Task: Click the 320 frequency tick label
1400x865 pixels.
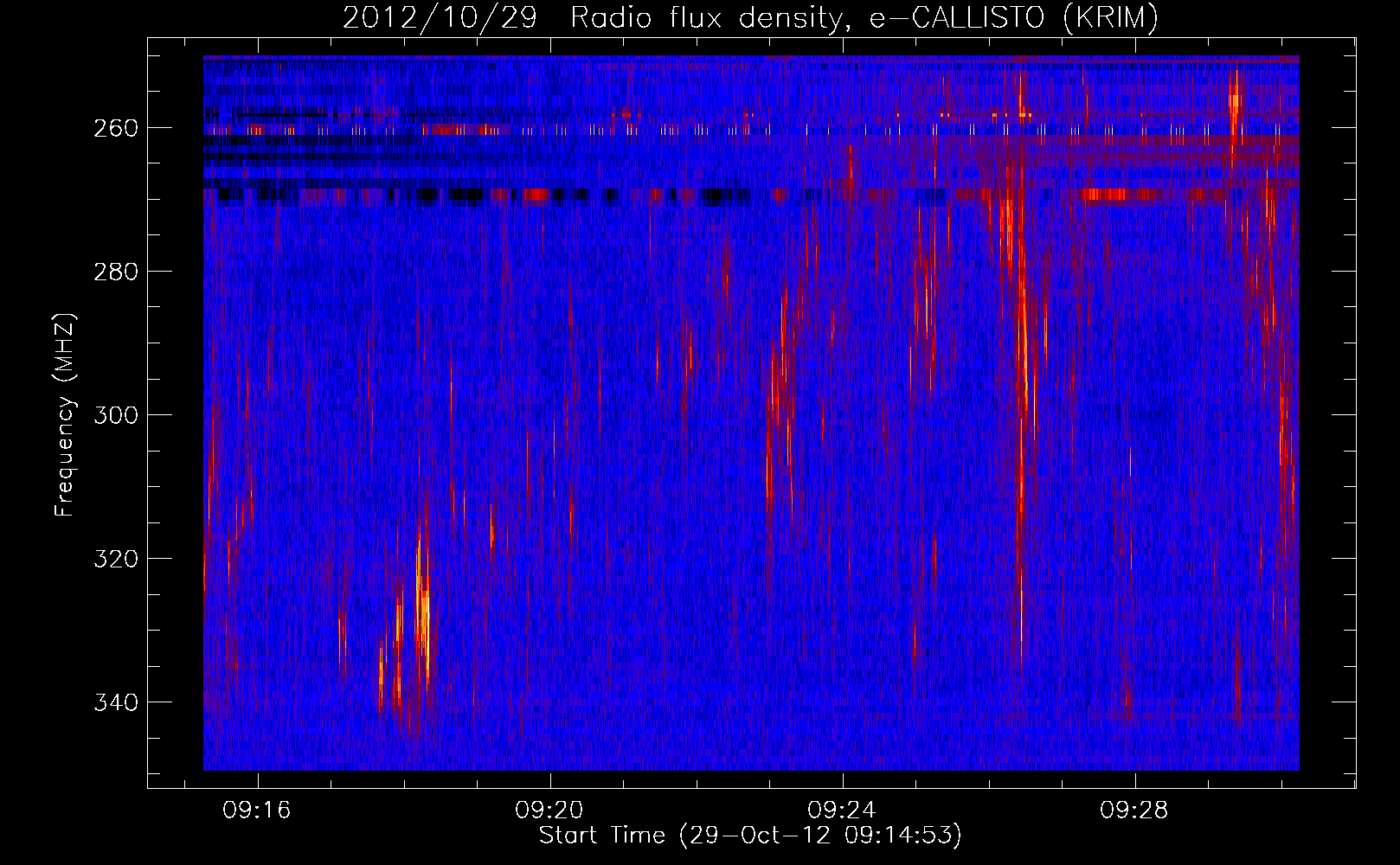Action: [x=115, y=559]
